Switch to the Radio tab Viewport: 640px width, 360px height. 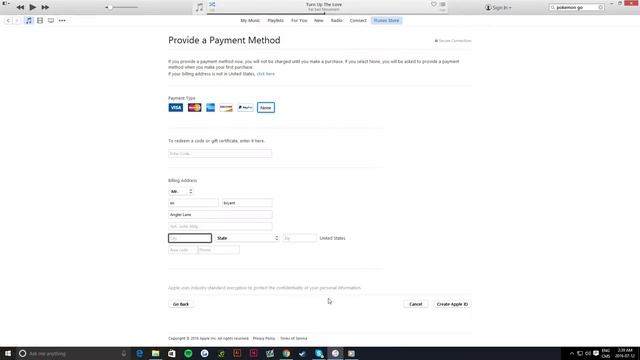(x=336, y=20)
